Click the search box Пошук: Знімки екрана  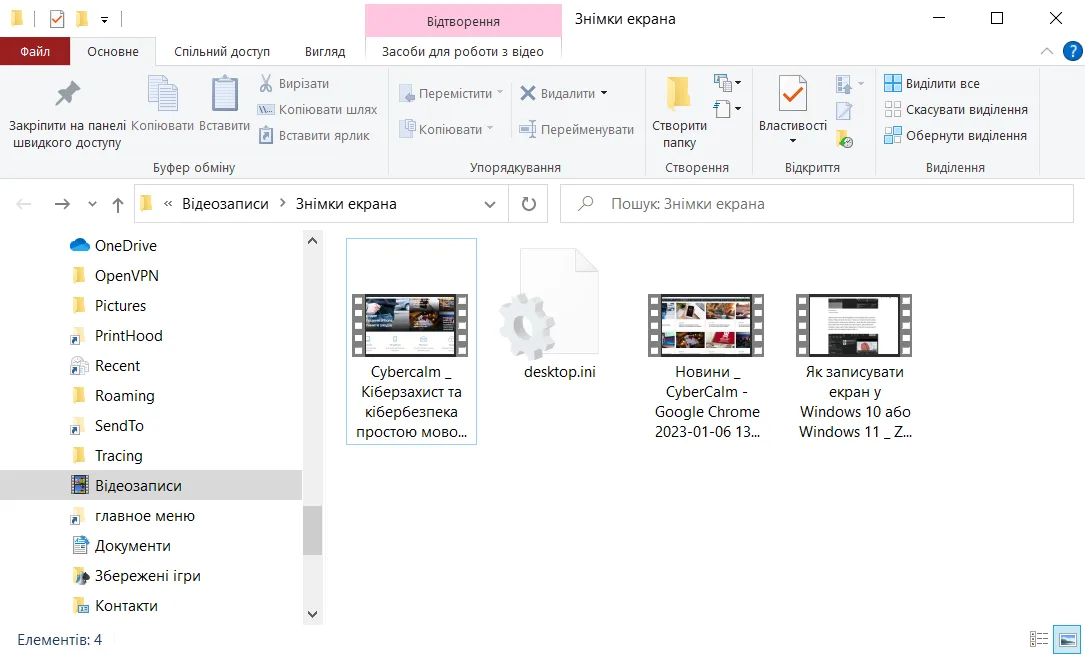[x=817, y=204]
